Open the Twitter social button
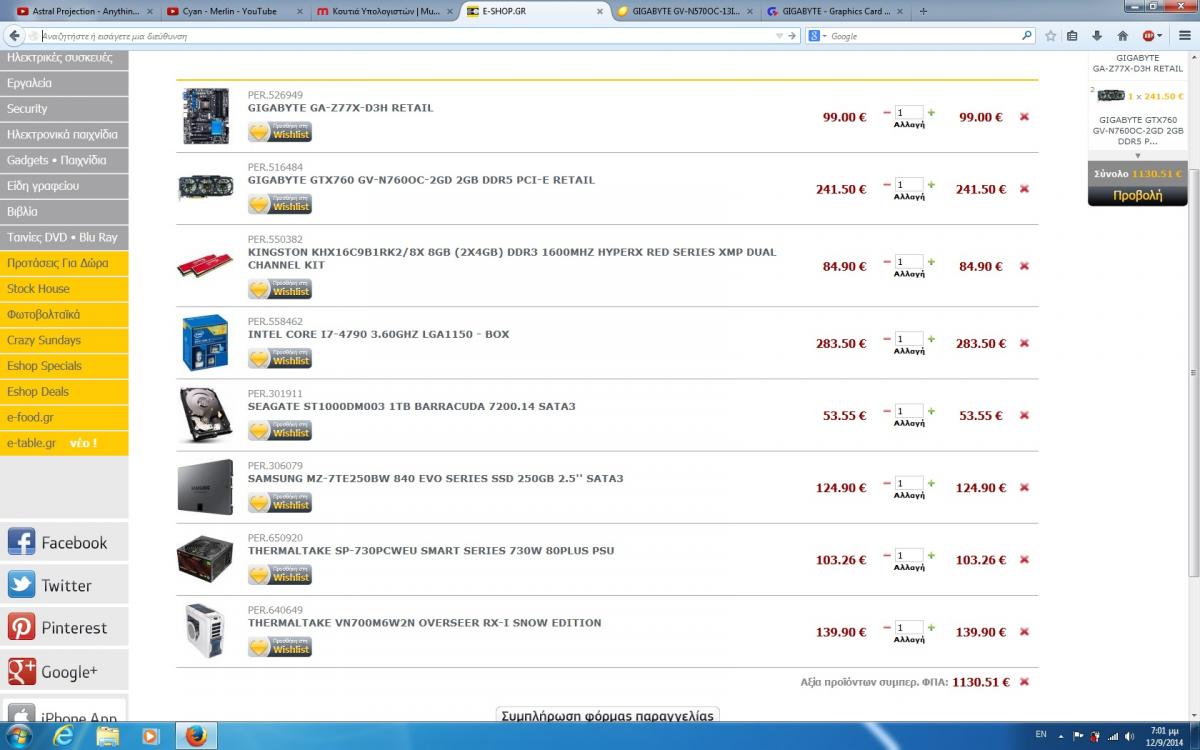This screenshot has width=1200, height=750. pos(64,585)
